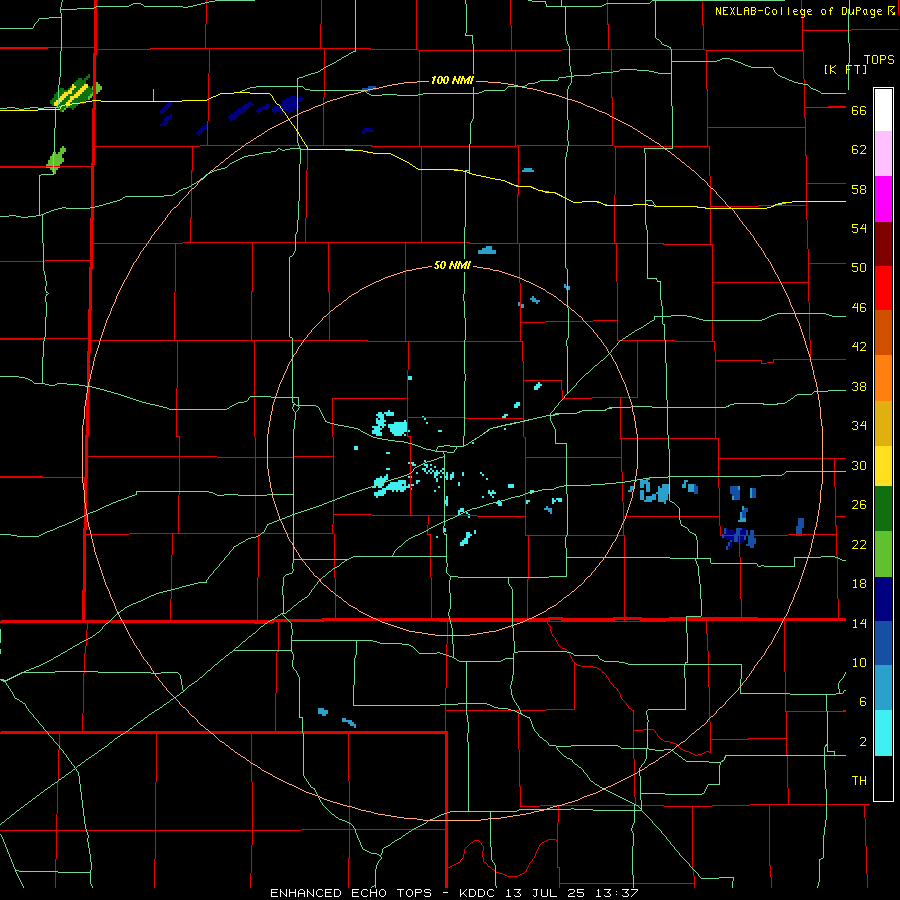Click the gold swatch between 38 and 34
This screenshot has width=900, height=900.
[x=883, y=423]
